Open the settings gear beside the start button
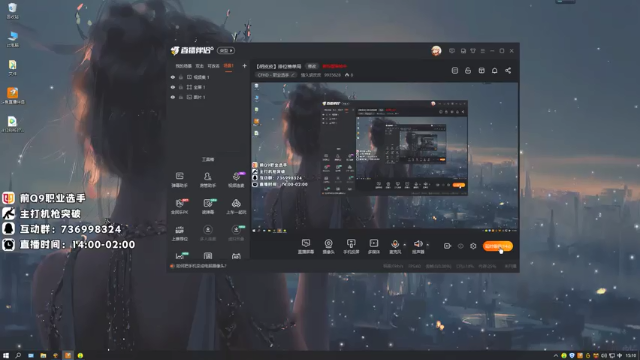Screen dimensions: 640x360 (x=473, y=246)
